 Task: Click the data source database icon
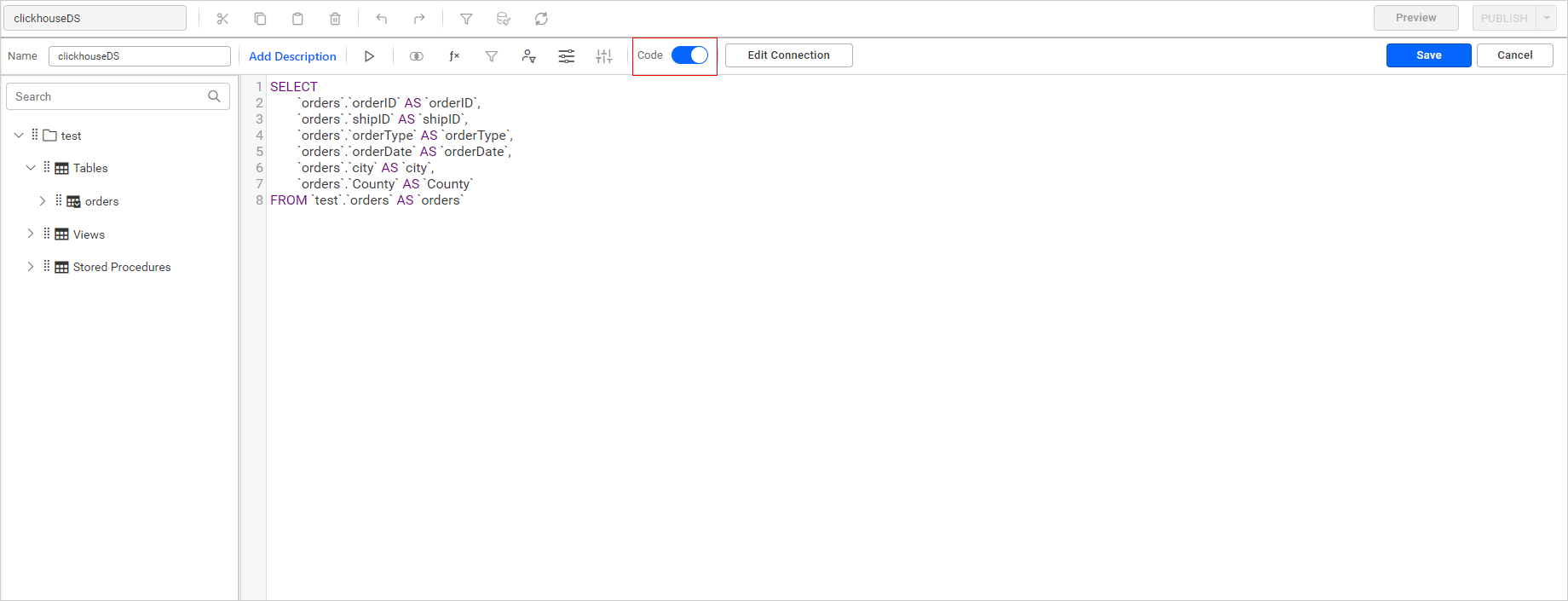(x=504, y=19)
